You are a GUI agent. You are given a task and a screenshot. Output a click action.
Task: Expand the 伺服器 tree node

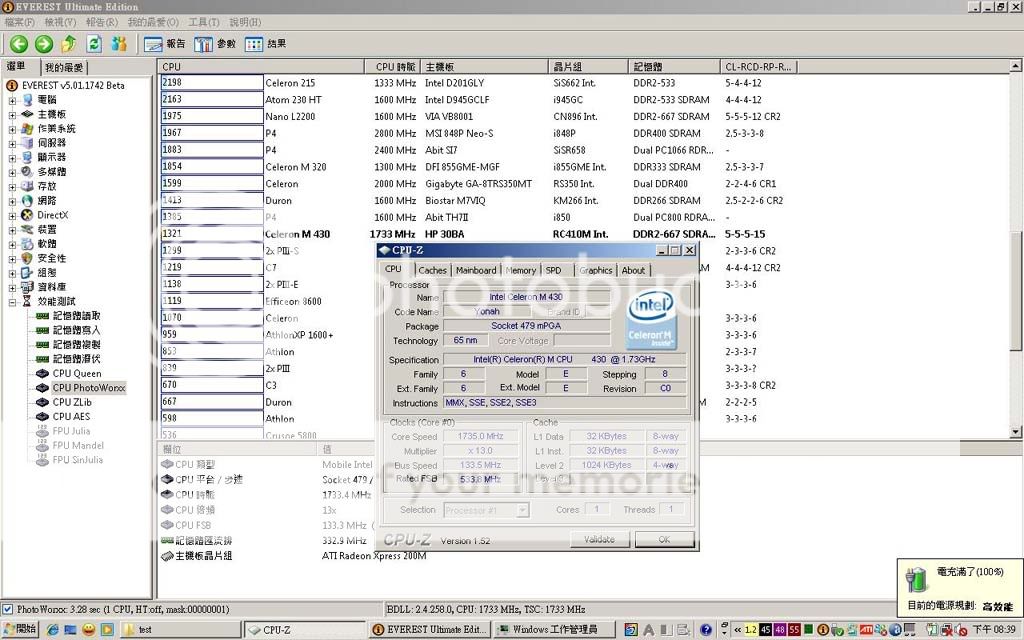point(12,144)
